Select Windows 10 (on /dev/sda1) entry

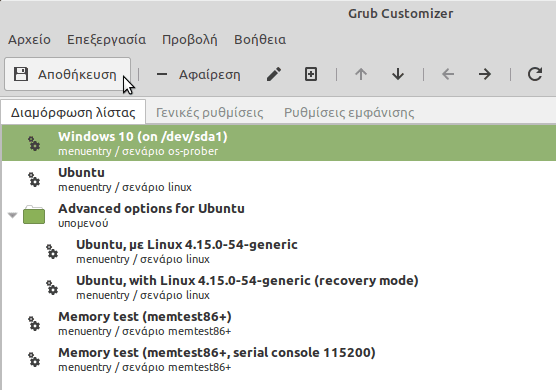(x=279, y=143)
